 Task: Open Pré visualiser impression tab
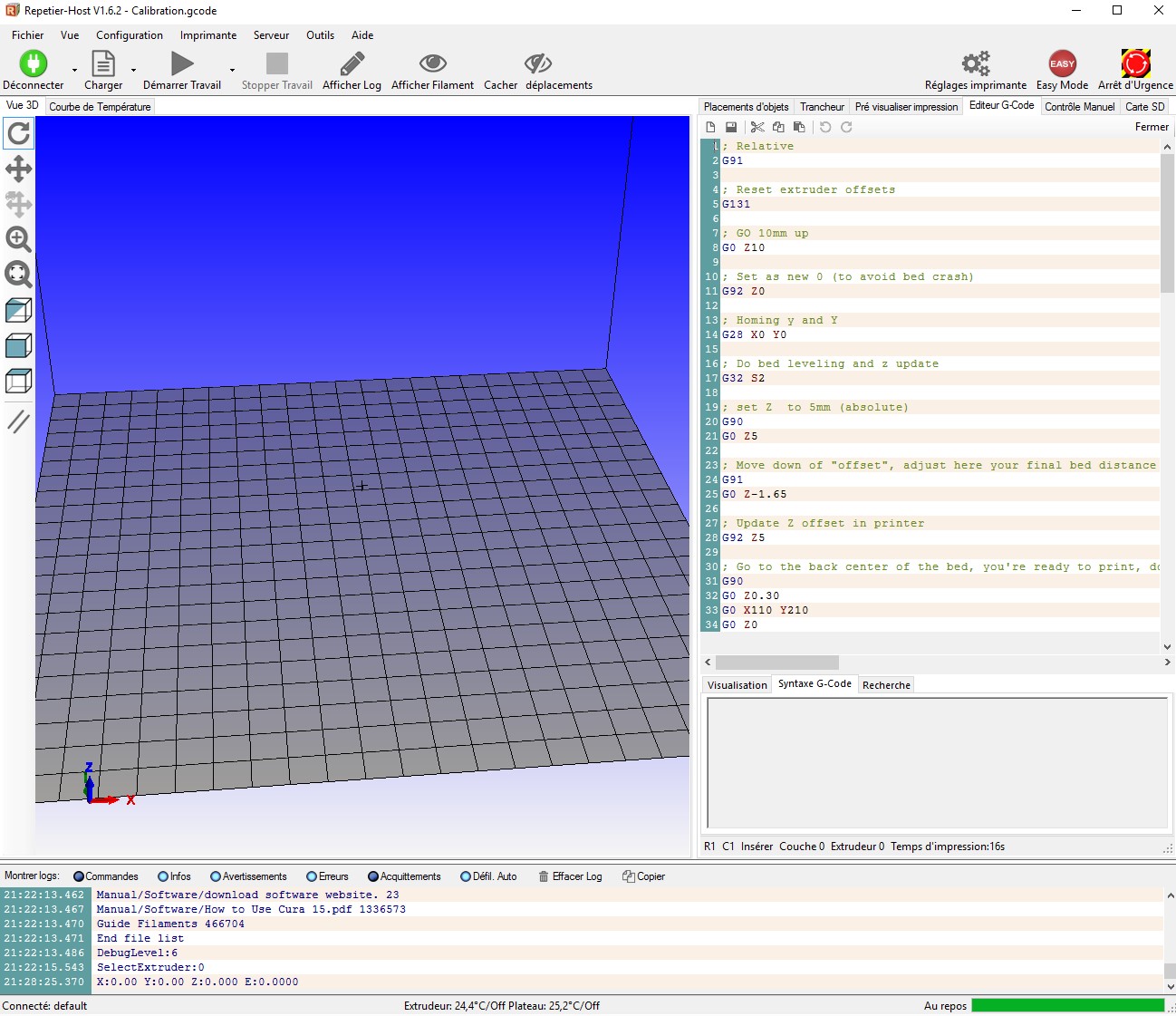point(906,106)
